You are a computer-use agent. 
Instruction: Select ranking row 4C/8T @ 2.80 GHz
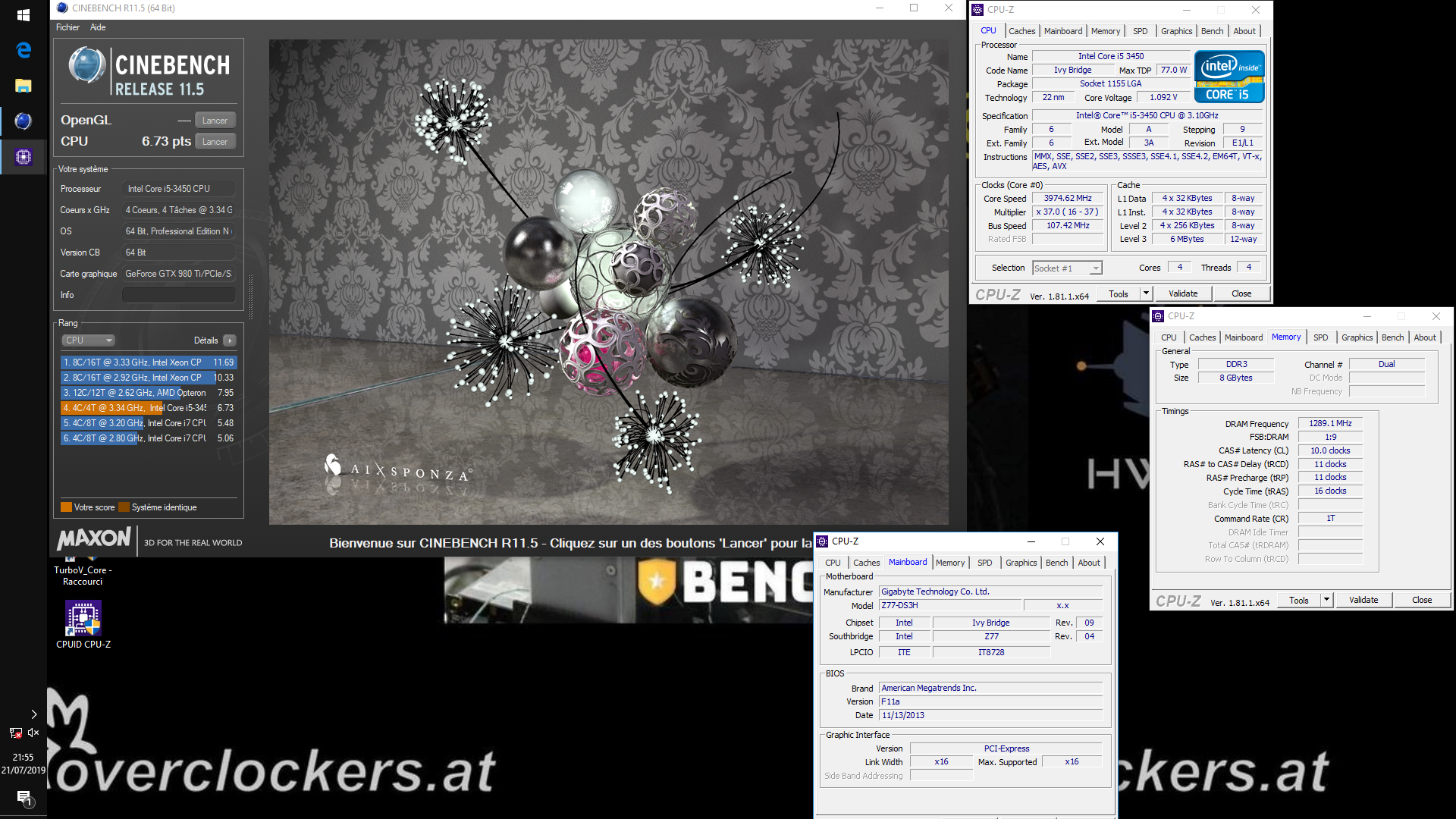click(x=149, y=438)
